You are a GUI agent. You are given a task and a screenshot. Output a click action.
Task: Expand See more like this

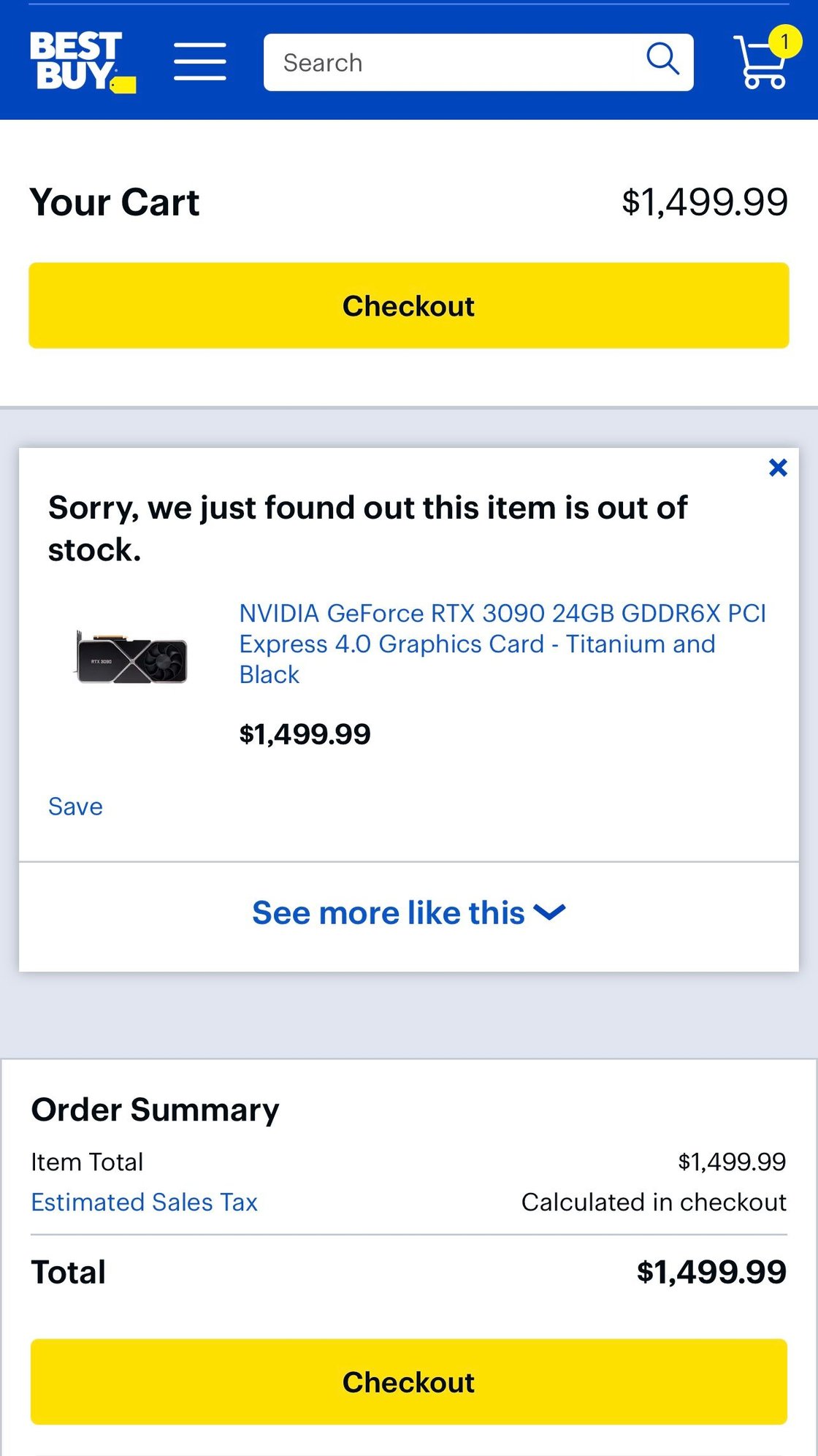click(389, 913)
